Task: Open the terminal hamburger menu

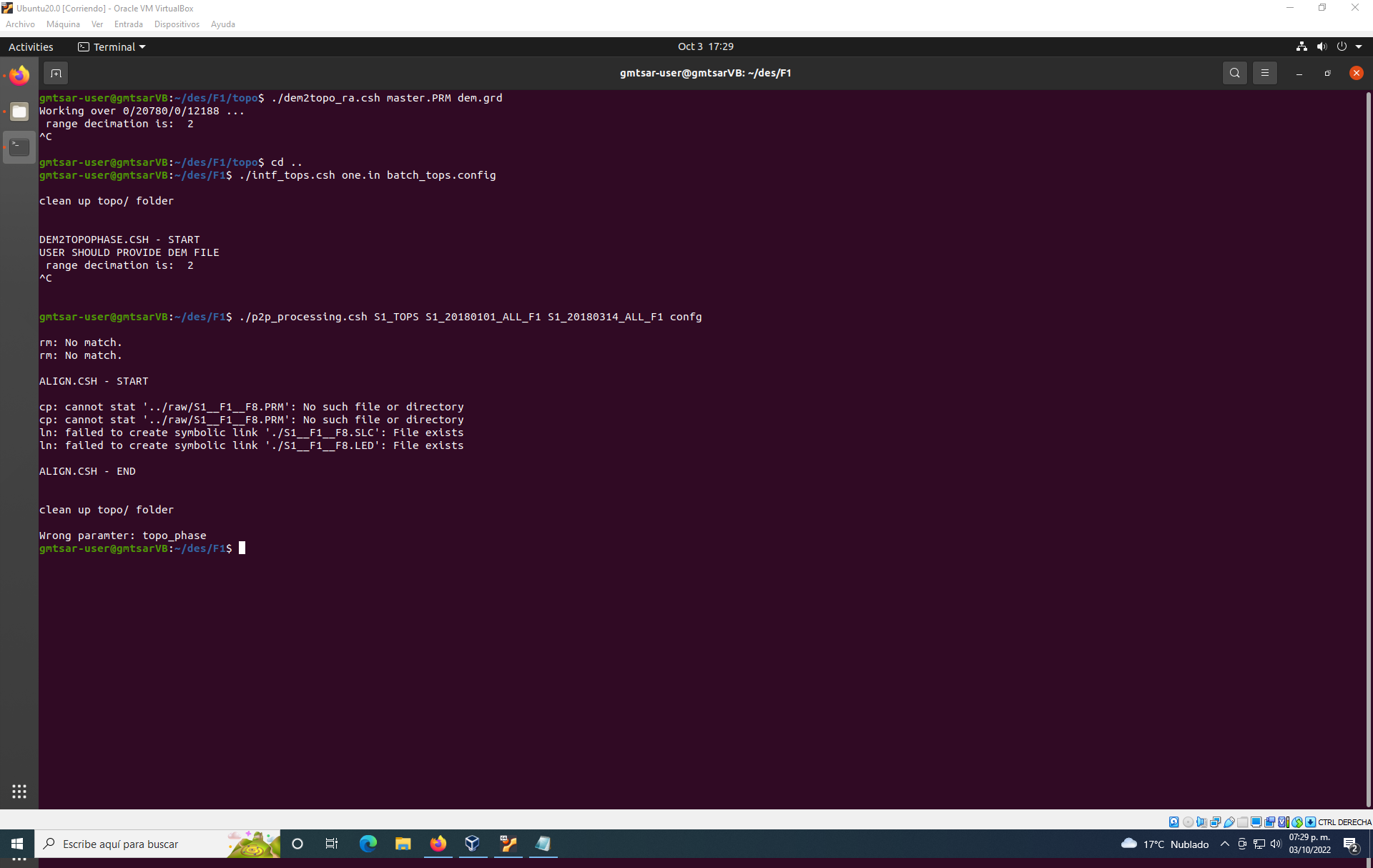Action: tap(1265, 72)
